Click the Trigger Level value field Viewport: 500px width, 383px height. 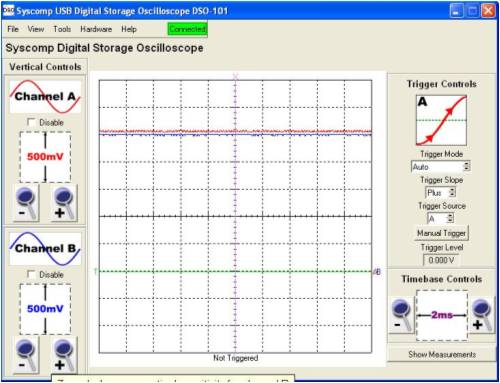(x=441, y=260)
